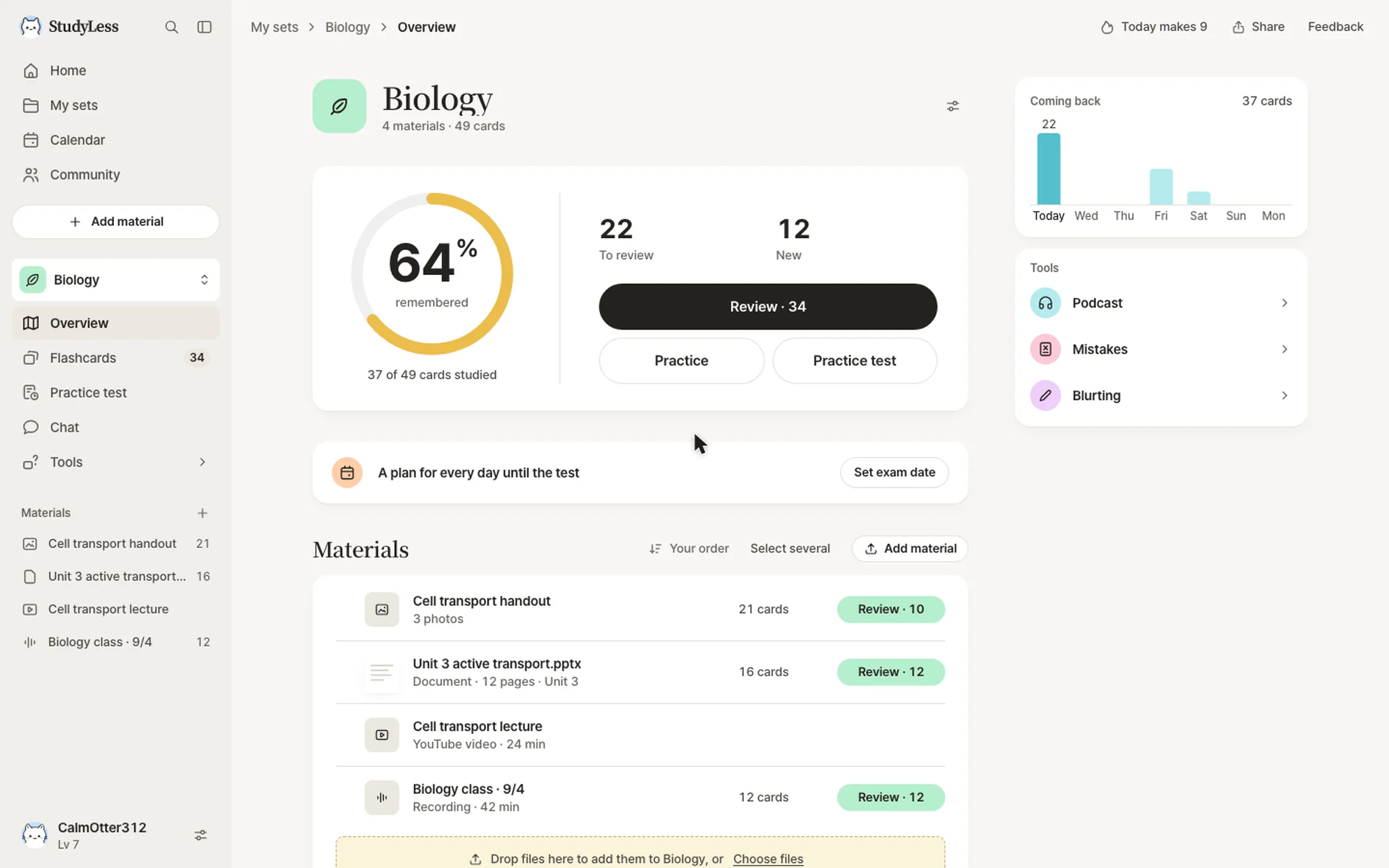The height and width of the screenshot is (868, 1389).
Task: Click the Mistakes tool icon
Action: click(1045, 350)
